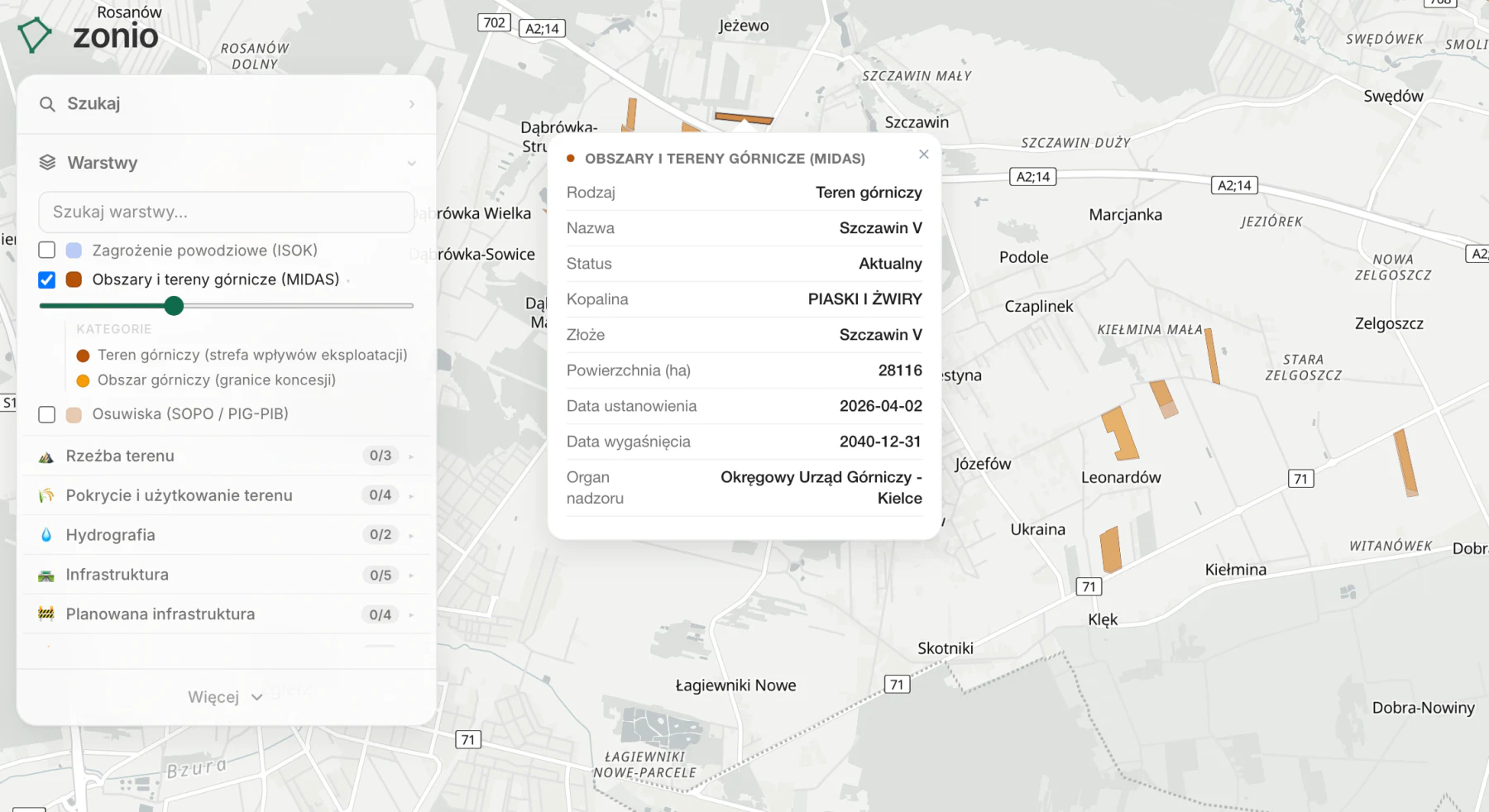Click the Szukaj warstwy search field

coord(226,213)
